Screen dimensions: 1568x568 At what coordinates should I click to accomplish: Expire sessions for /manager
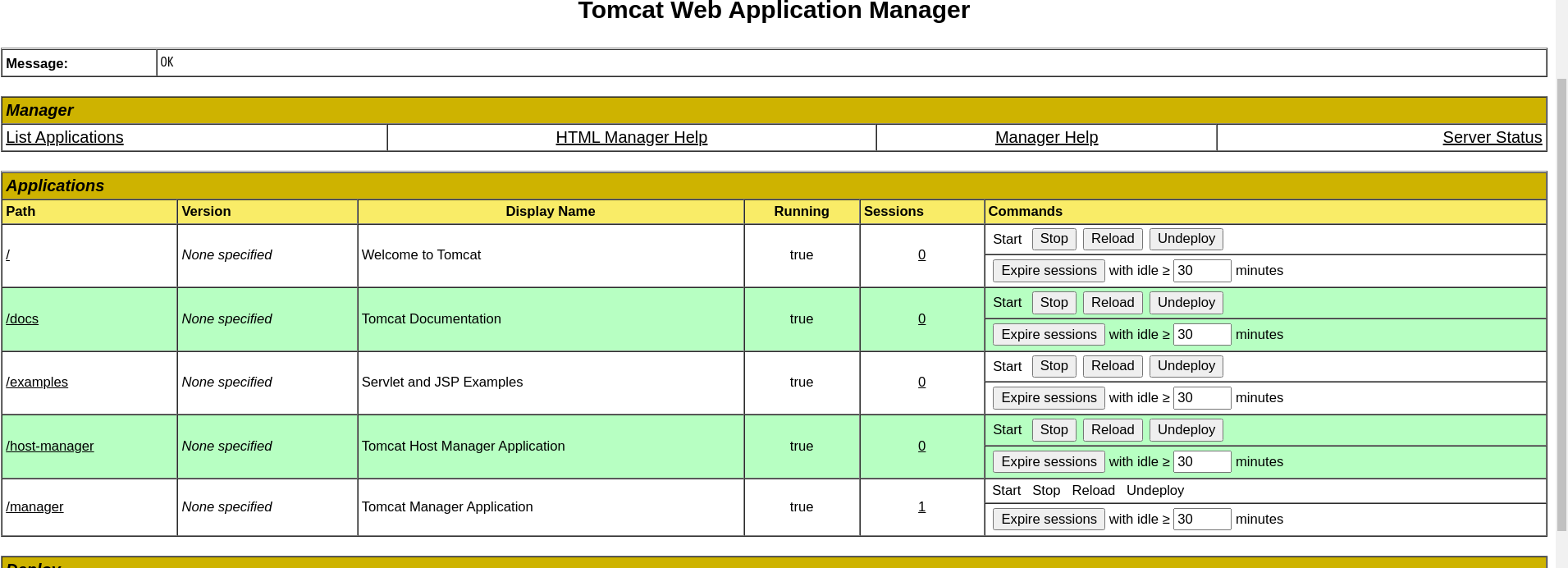click(1049, 520)
